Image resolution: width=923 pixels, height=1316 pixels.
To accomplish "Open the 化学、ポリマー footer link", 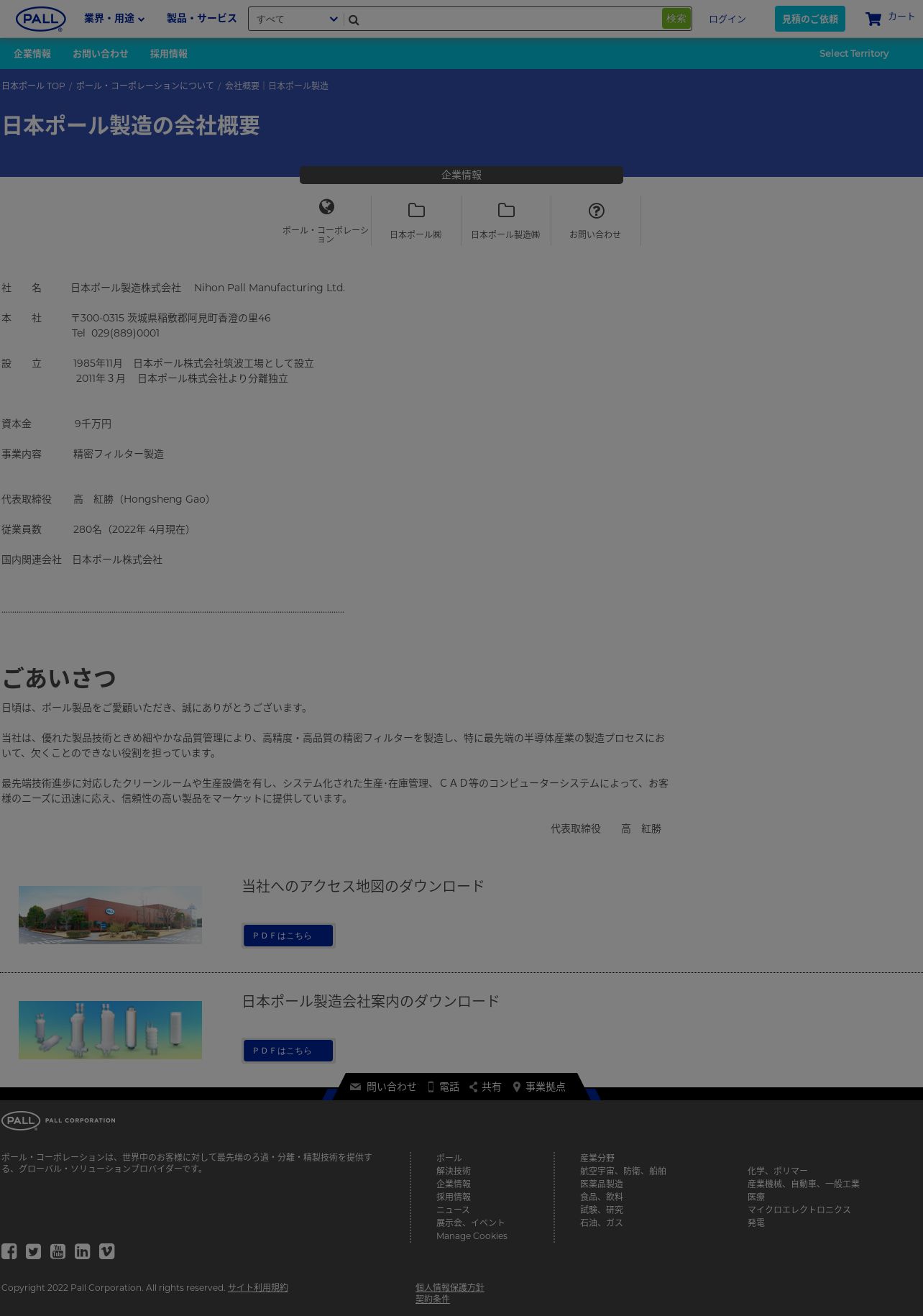I will click(777, 1171).
